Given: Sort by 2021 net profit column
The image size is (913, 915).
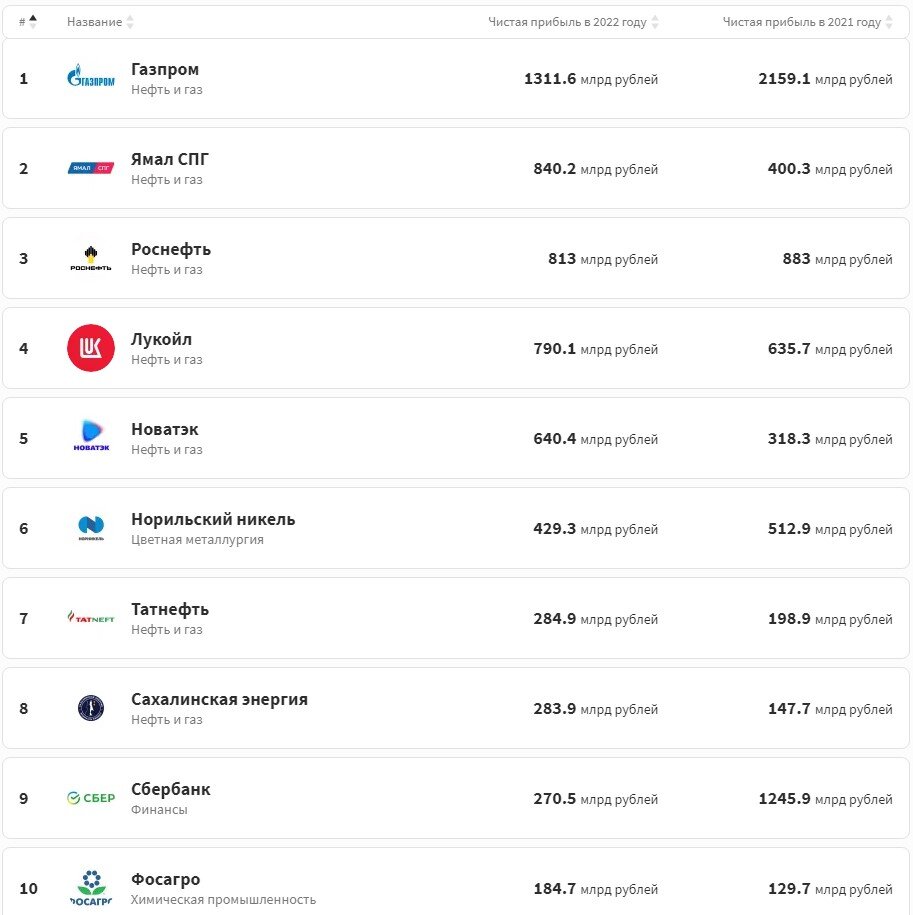Looking at the screenshot, I should [x=888, y=22].
